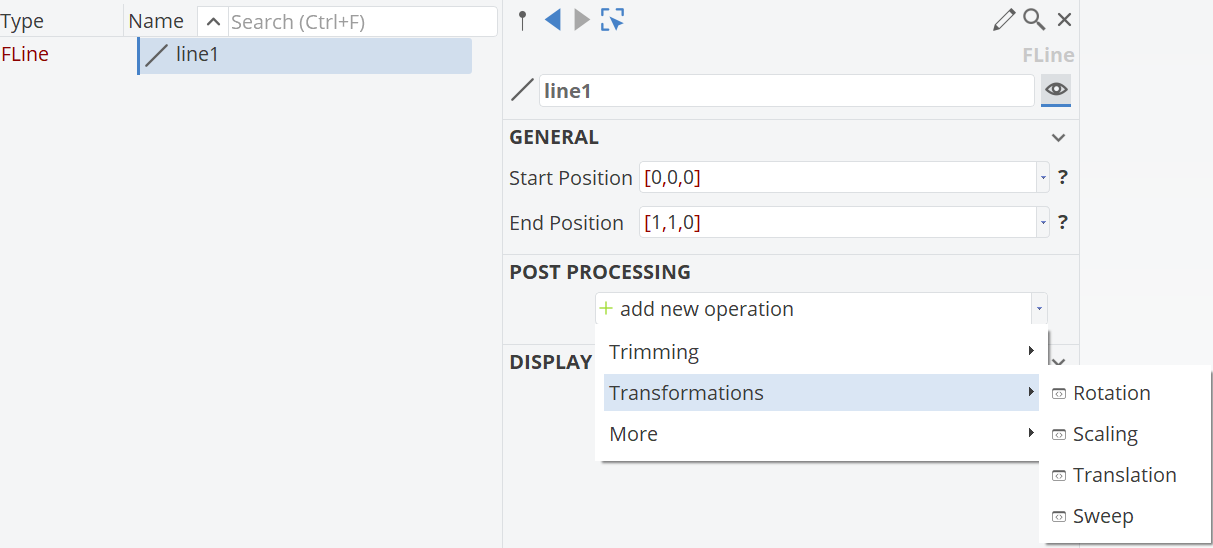Viewport: 1213px width, 548px height.
Task: Go forward with the gray right arrow
Action: click(581, 19)
